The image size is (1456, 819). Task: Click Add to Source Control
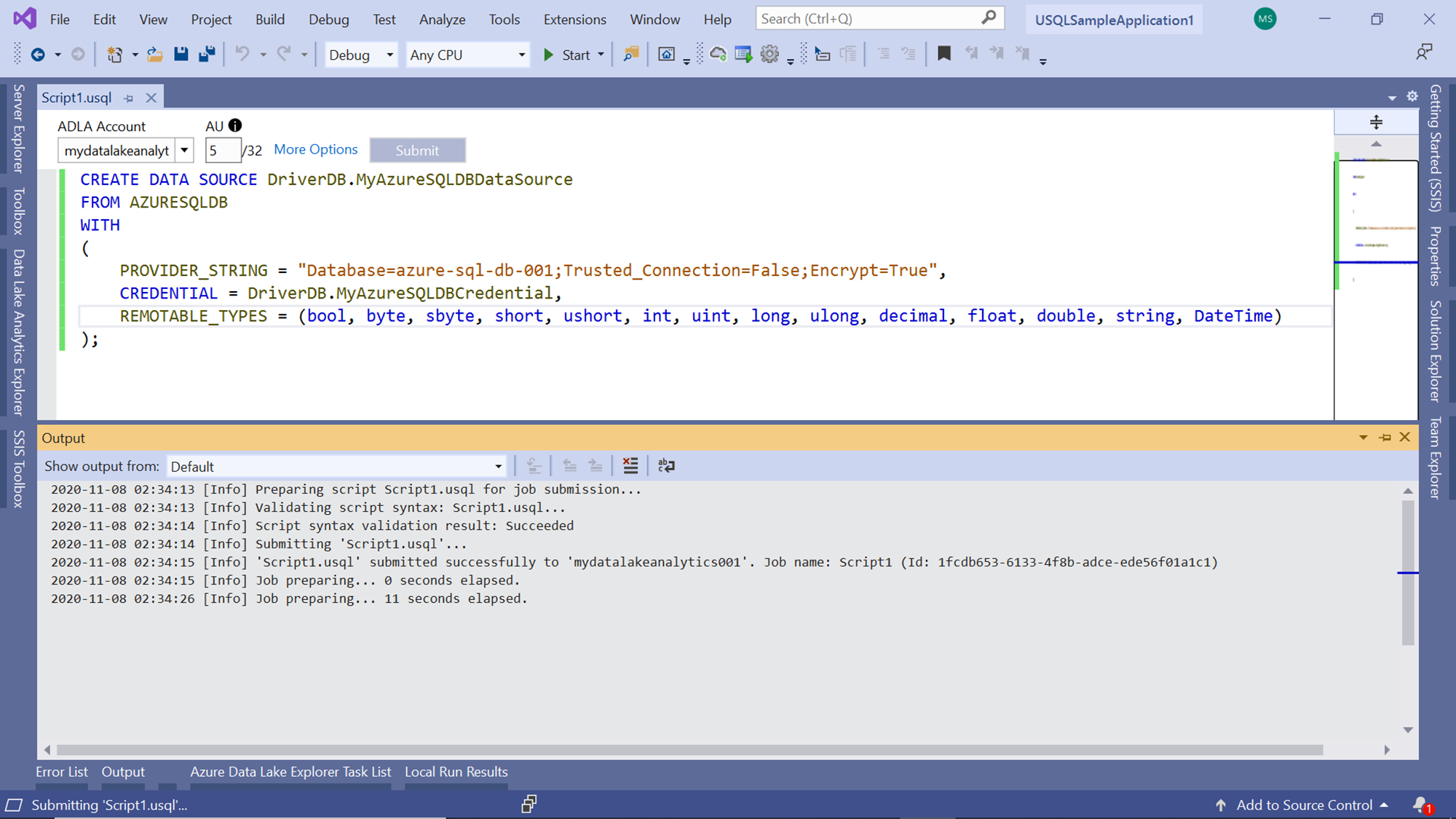click(x=1304, y=804)
